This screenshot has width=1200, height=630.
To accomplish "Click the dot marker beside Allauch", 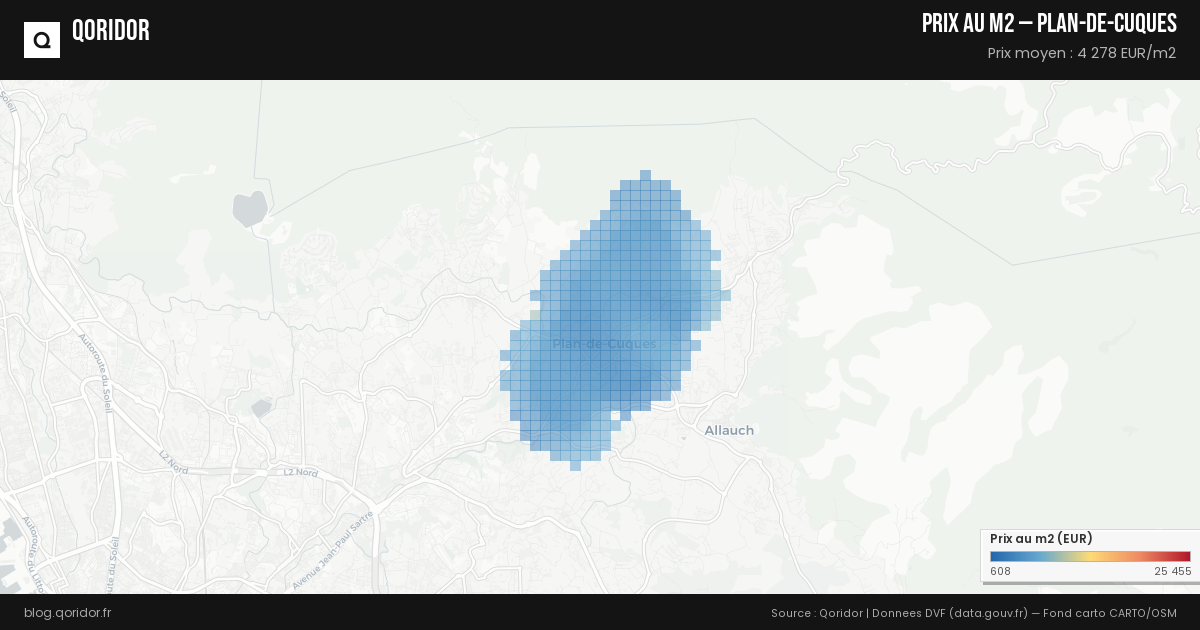I will click(x=683, y=437).
